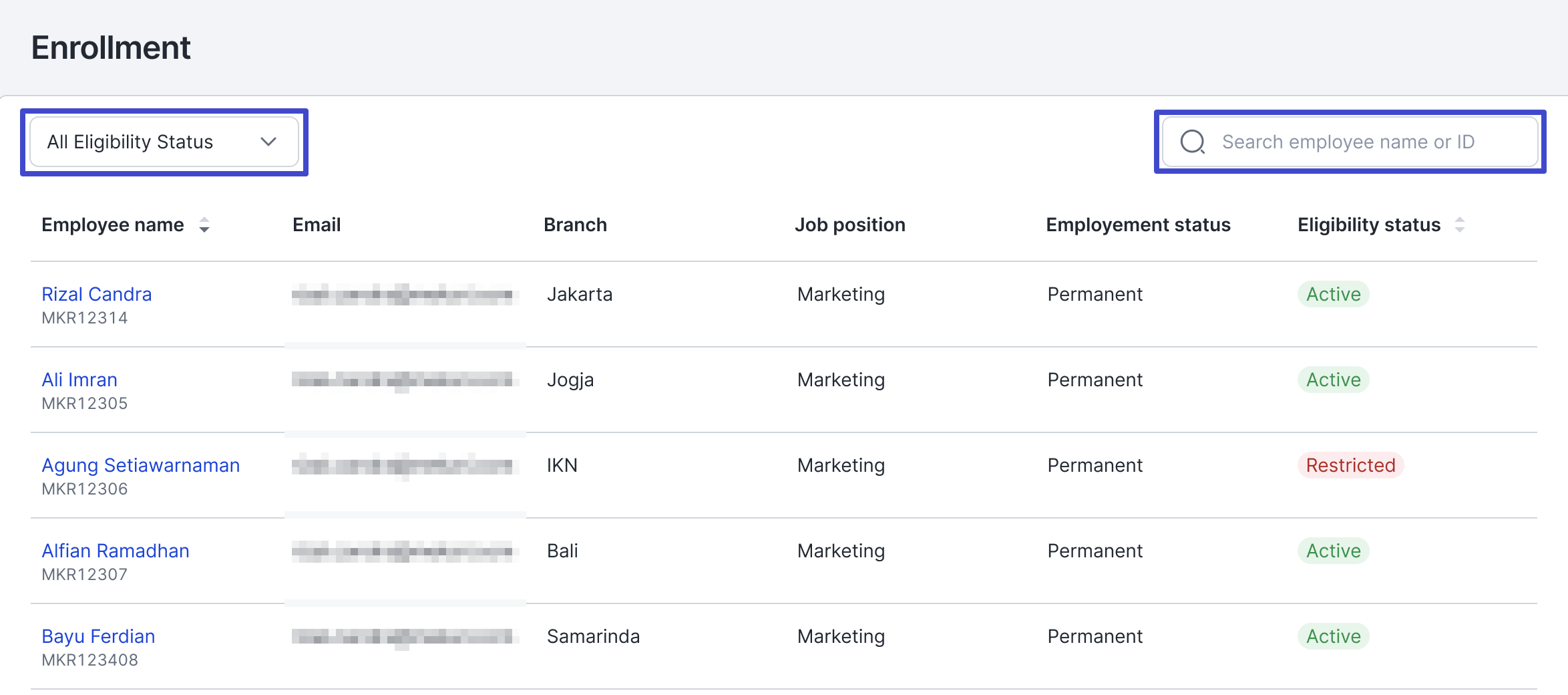Expand the eligibility filter chevron arrow
This screenshot has width=1568, height=695.
click(268, 142)
